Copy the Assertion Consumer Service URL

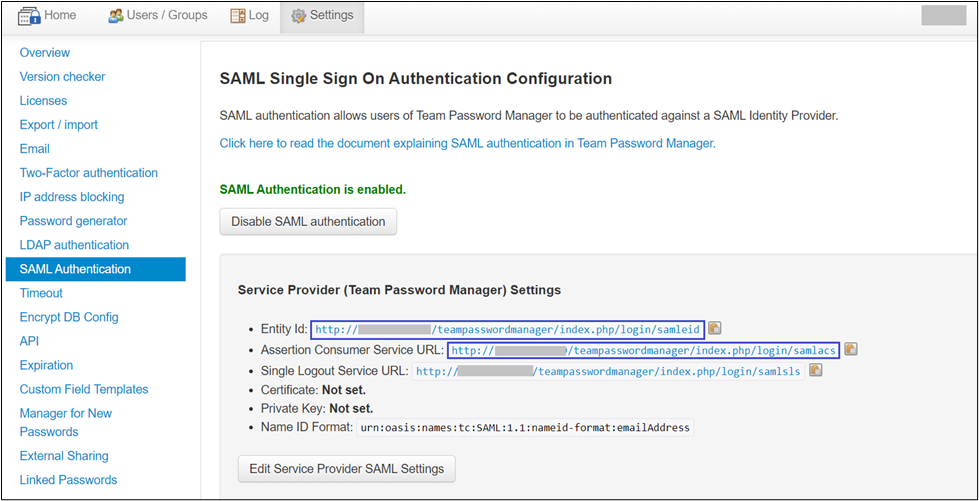tap(850, 349)
